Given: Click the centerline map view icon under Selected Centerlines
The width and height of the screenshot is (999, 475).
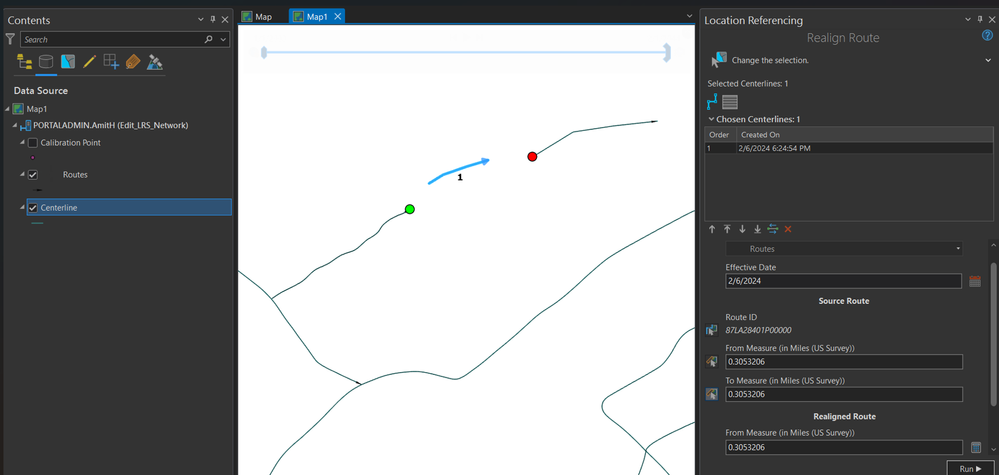Looking at the screenshot, I should 712,101.
